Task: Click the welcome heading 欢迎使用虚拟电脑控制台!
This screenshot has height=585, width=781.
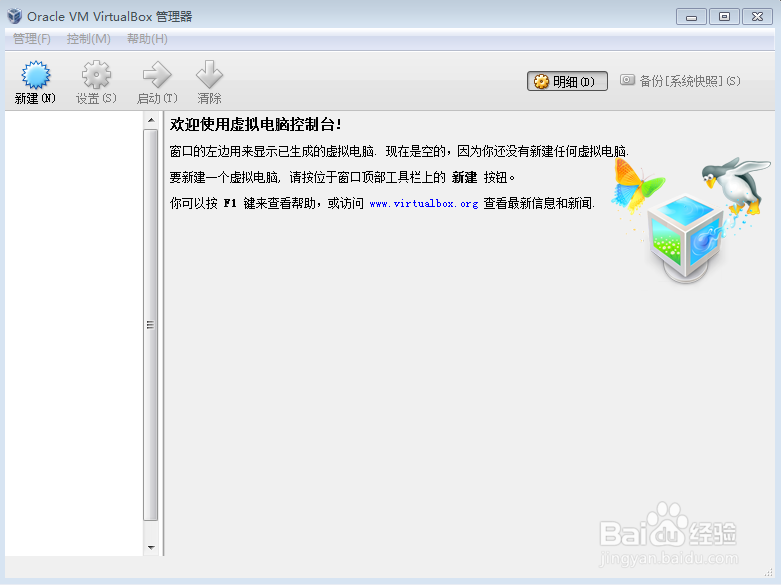Action: point(256,125)
